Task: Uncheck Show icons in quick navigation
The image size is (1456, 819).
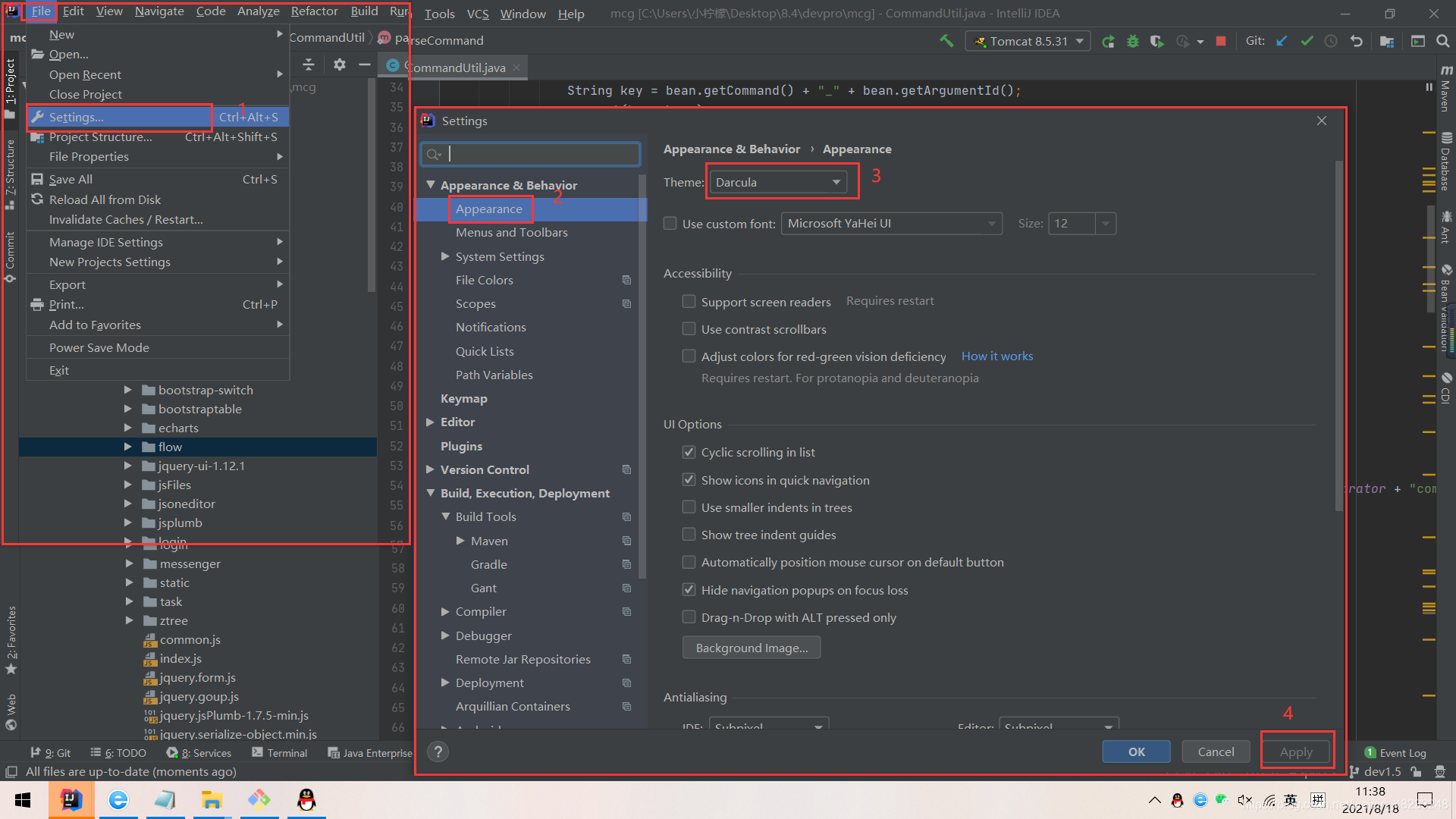Action: click(689, 479)
